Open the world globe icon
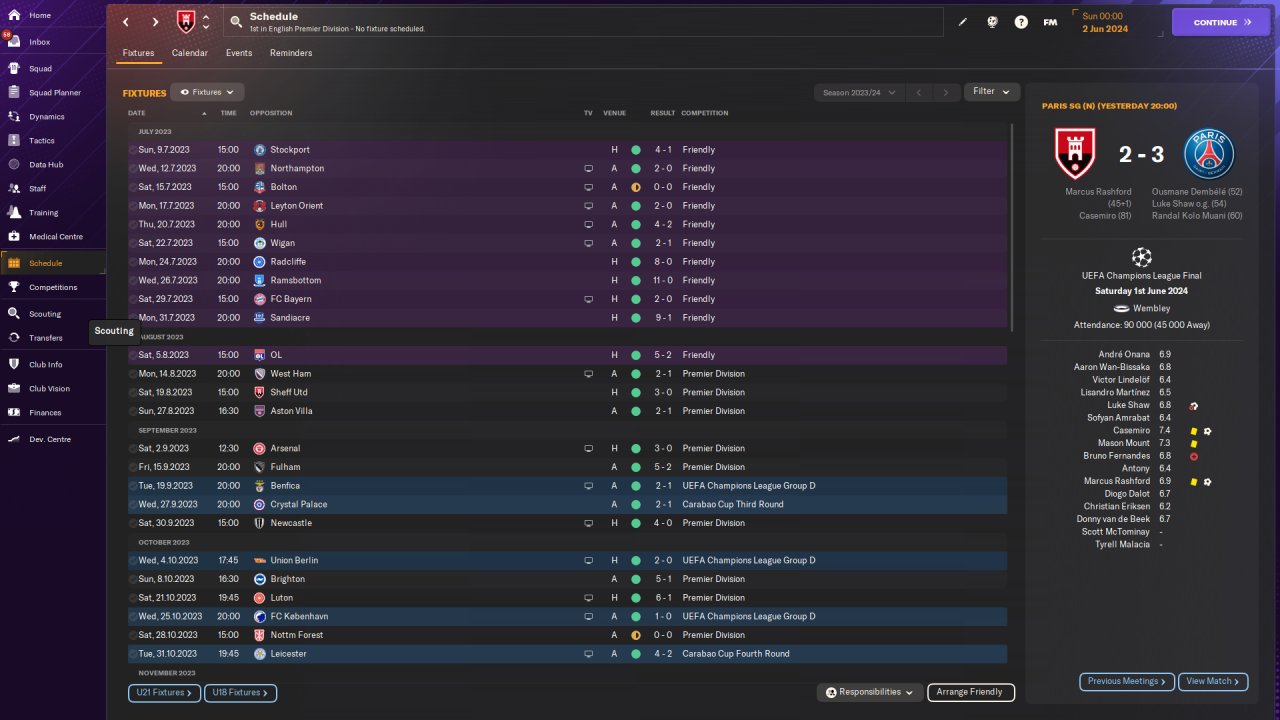1280x720 pixels. (x=992, y=21)
